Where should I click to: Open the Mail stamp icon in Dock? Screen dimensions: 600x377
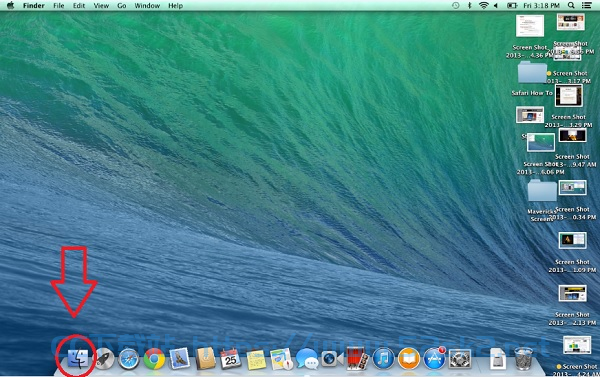[179, 359]
